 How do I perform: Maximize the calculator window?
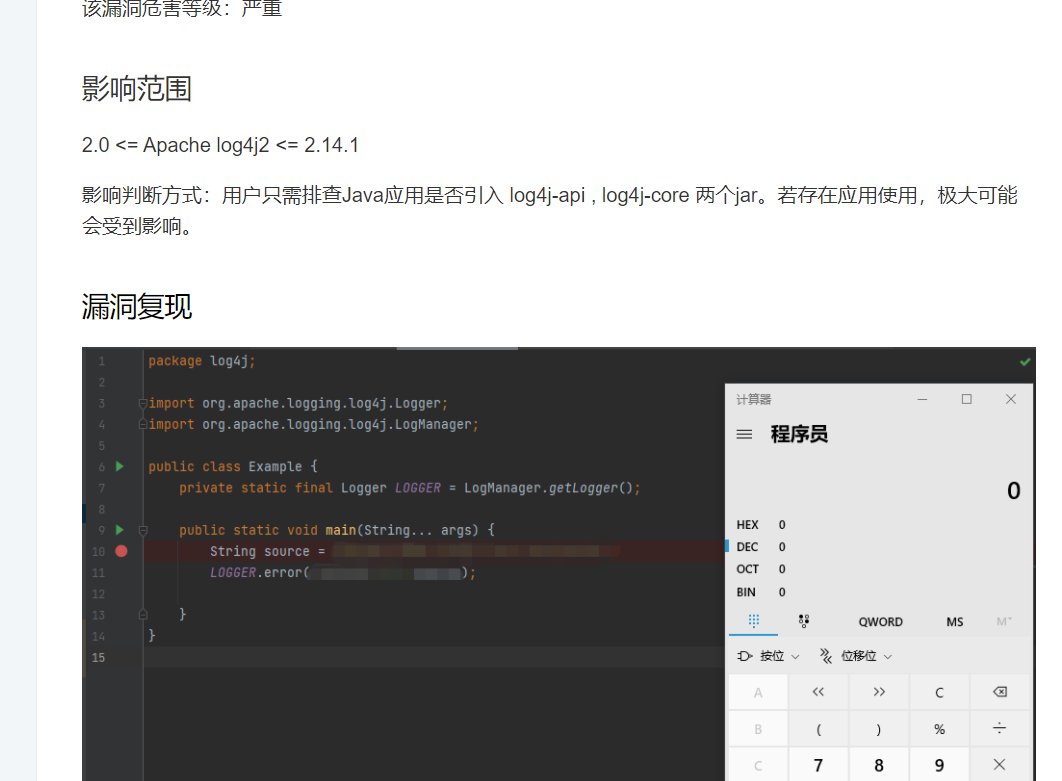[967, 399]
